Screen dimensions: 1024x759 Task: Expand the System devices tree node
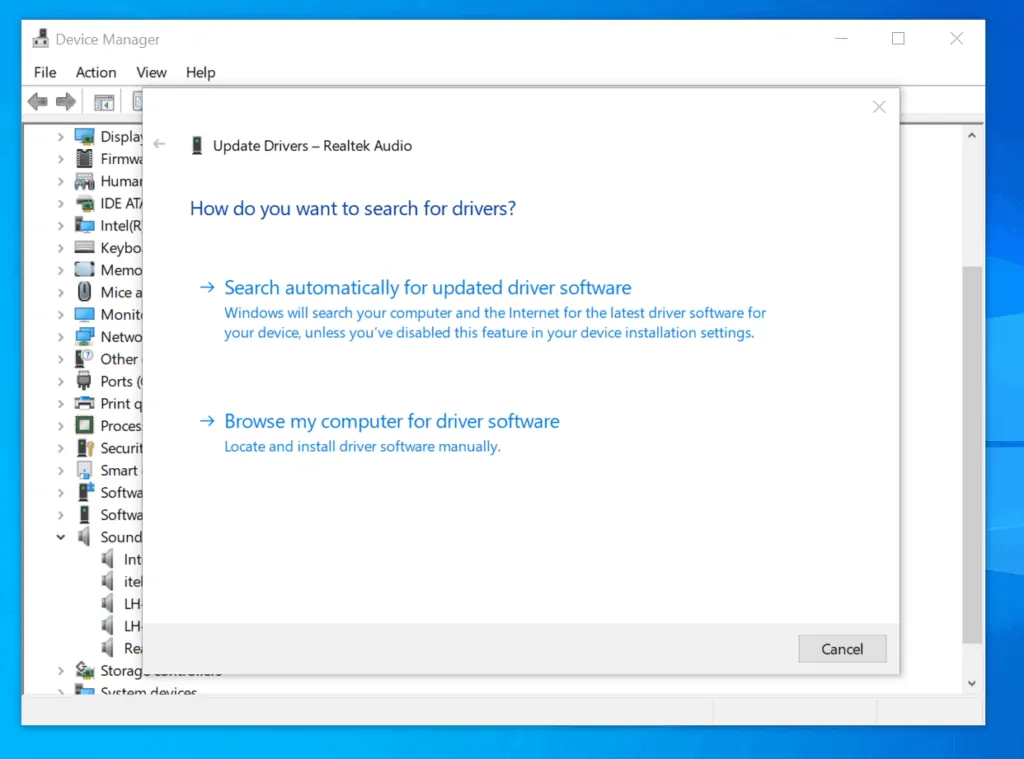point(61,692)
